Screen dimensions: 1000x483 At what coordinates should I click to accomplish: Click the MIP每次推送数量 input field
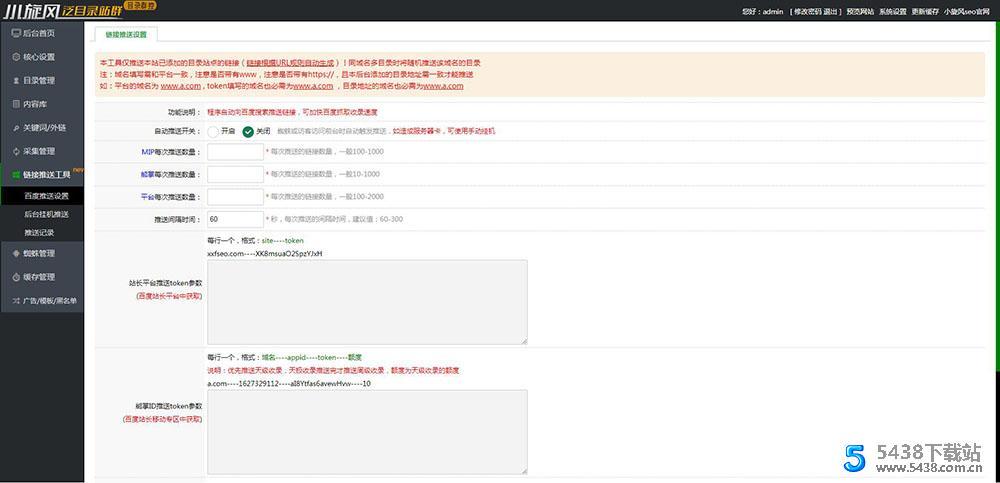[x=234, y=153]
